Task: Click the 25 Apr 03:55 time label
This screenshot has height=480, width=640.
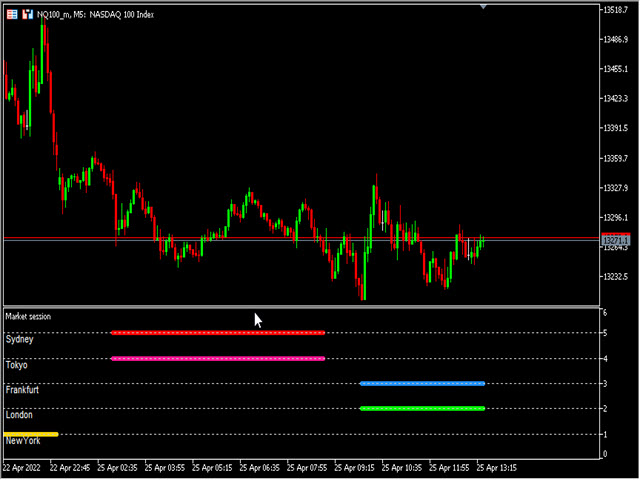Action: tap(164, 468)
